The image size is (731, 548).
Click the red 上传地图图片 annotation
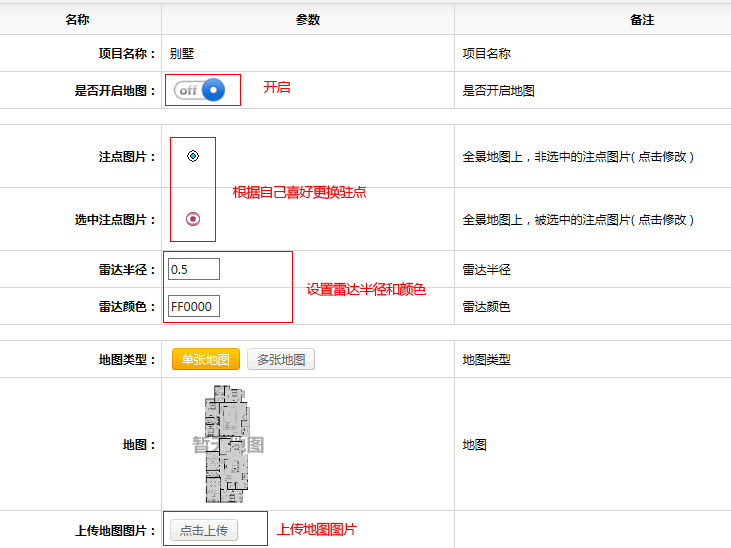tap(316, 529)
